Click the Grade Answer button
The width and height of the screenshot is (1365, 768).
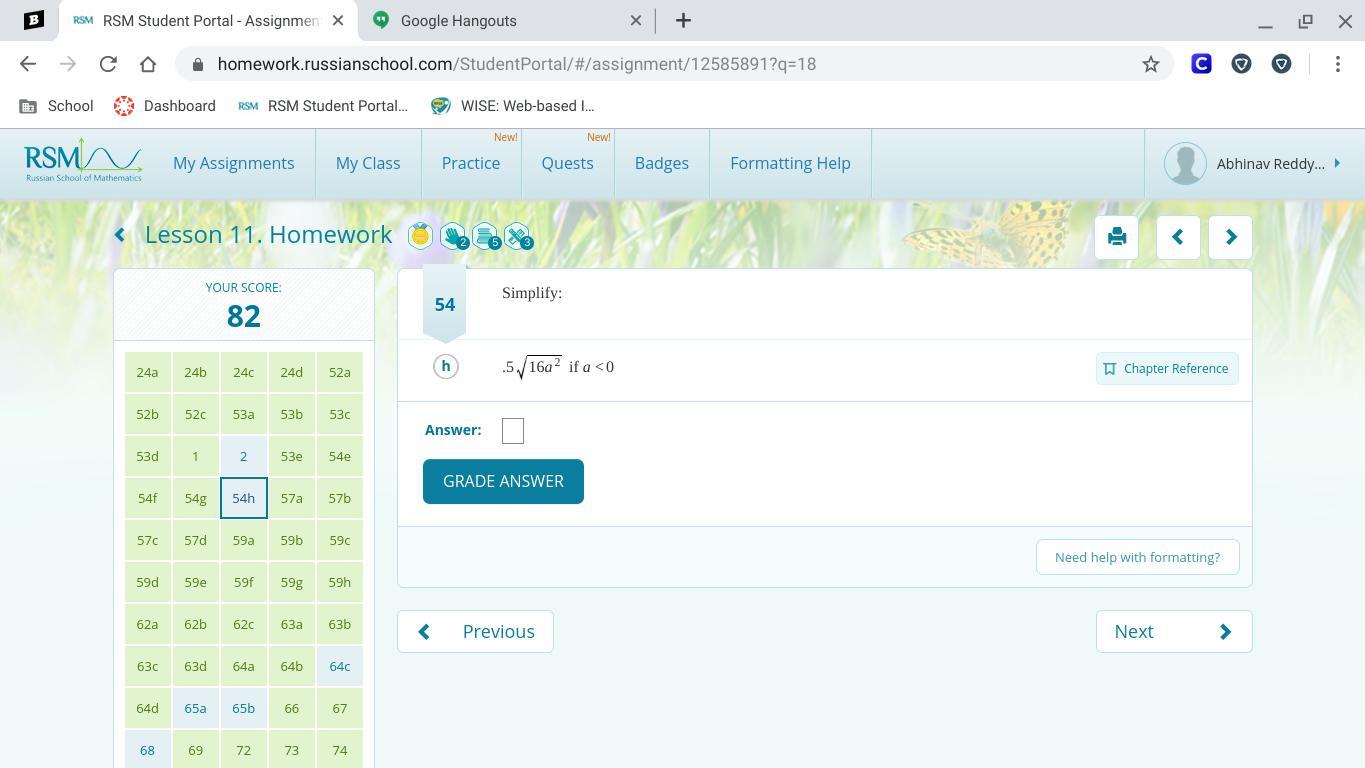click(503, 481)
